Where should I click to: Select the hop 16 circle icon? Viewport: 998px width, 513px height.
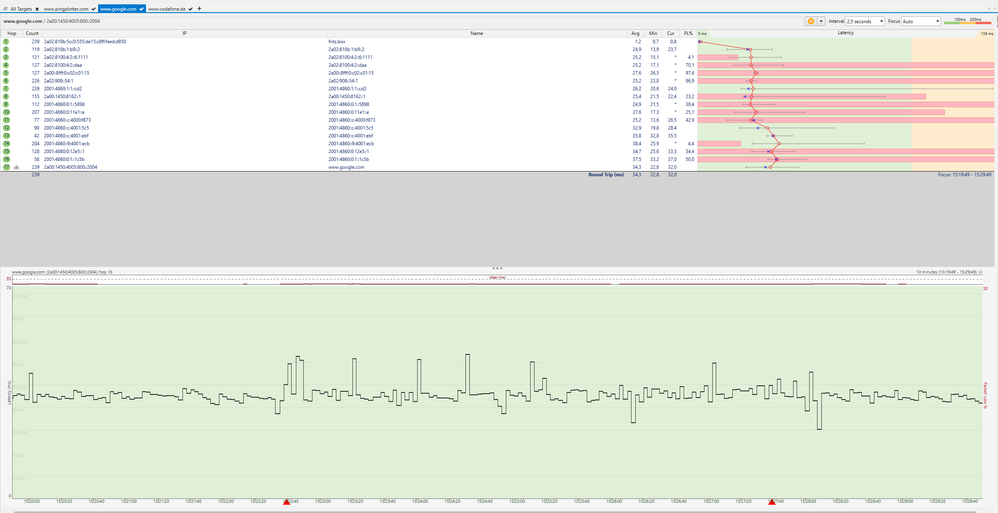(x=6, y=159)
